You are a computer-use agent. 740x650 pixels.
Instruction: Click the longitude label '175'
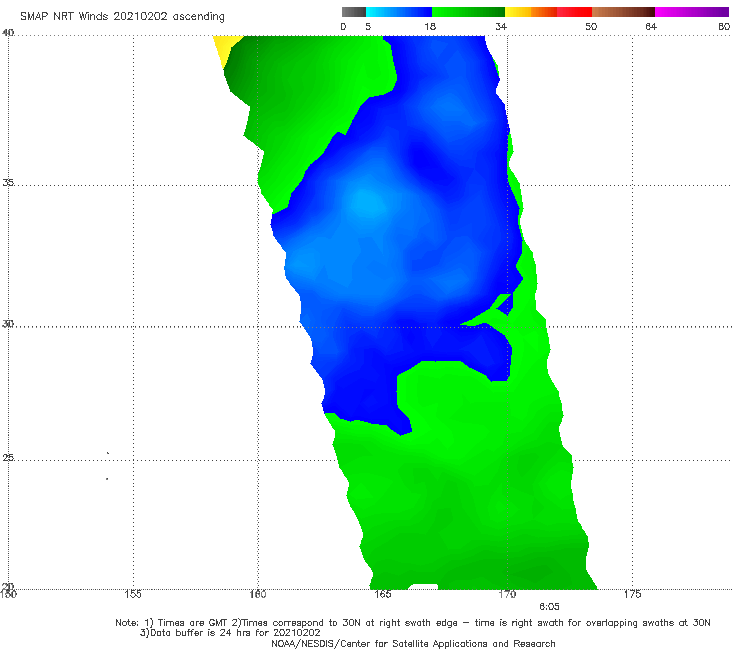click(x=632, y=594)
